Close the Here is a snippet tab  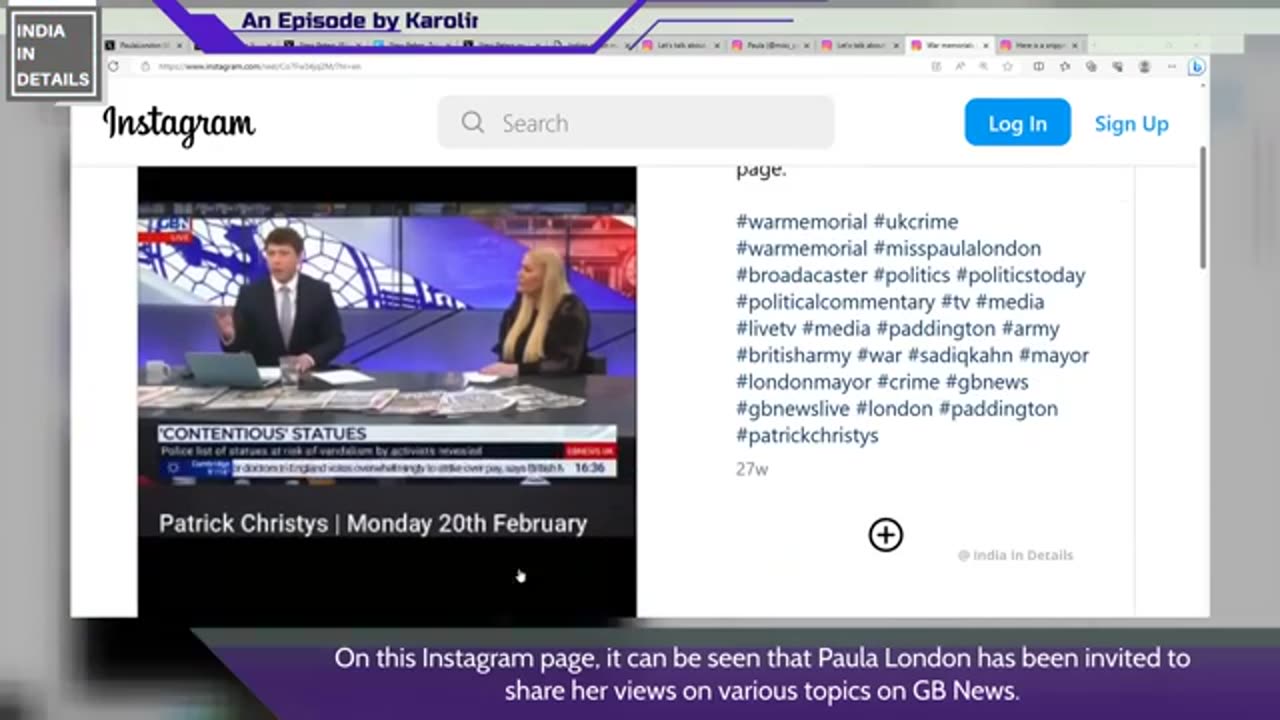pos(1075,45)
